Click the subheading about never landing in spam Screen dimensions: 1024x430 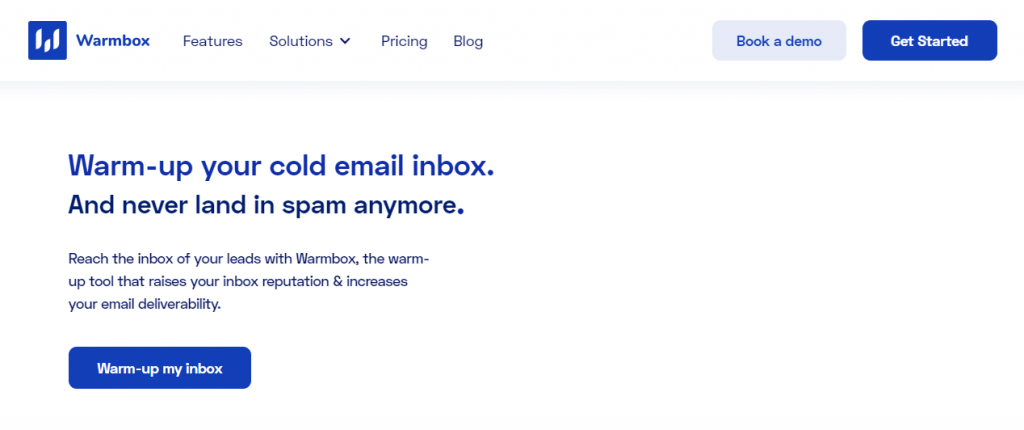tap(266, 205)
